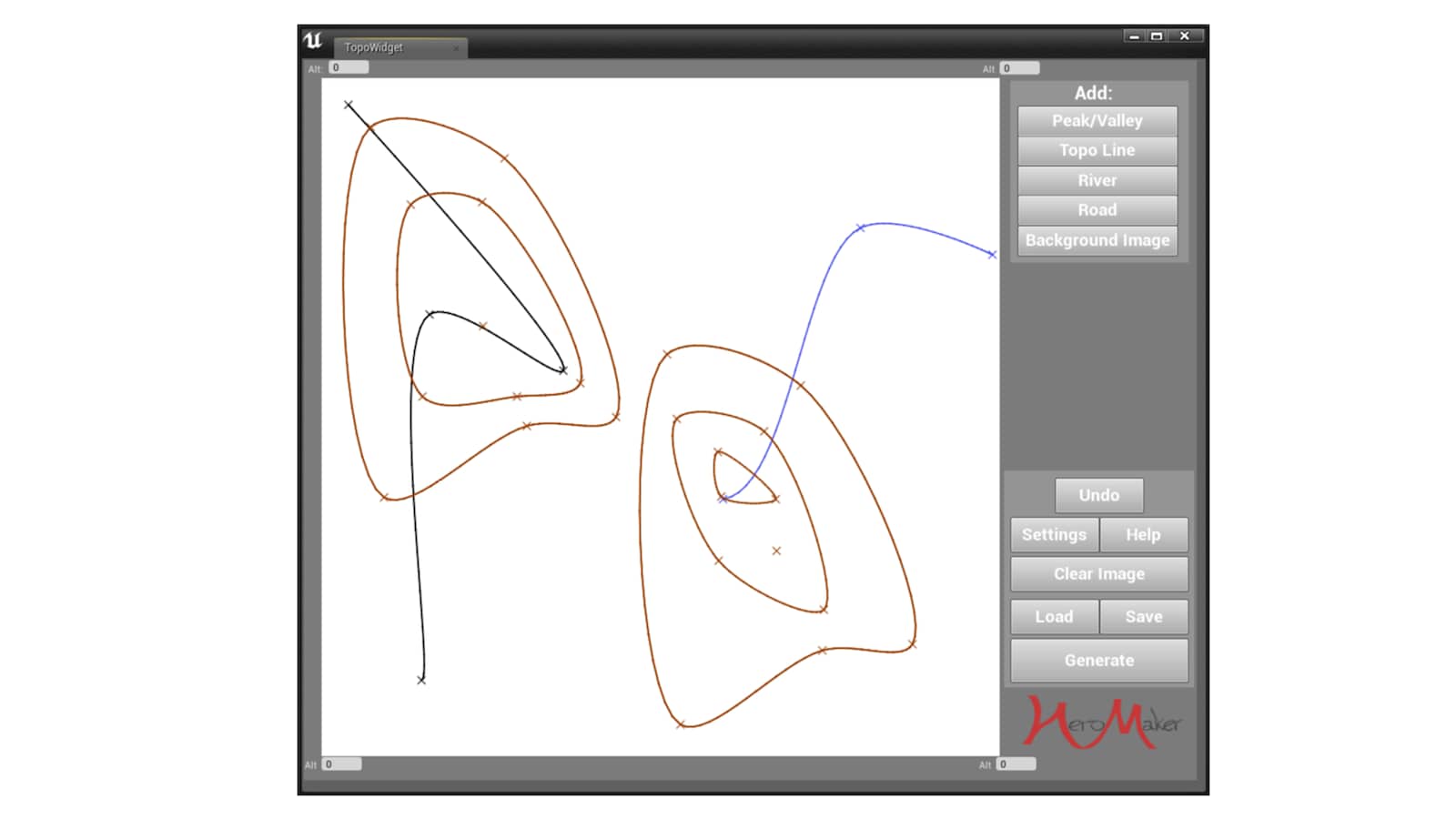Choose the Road add button
This screenshot has width=1456, height=819.
click(1097, 210)
